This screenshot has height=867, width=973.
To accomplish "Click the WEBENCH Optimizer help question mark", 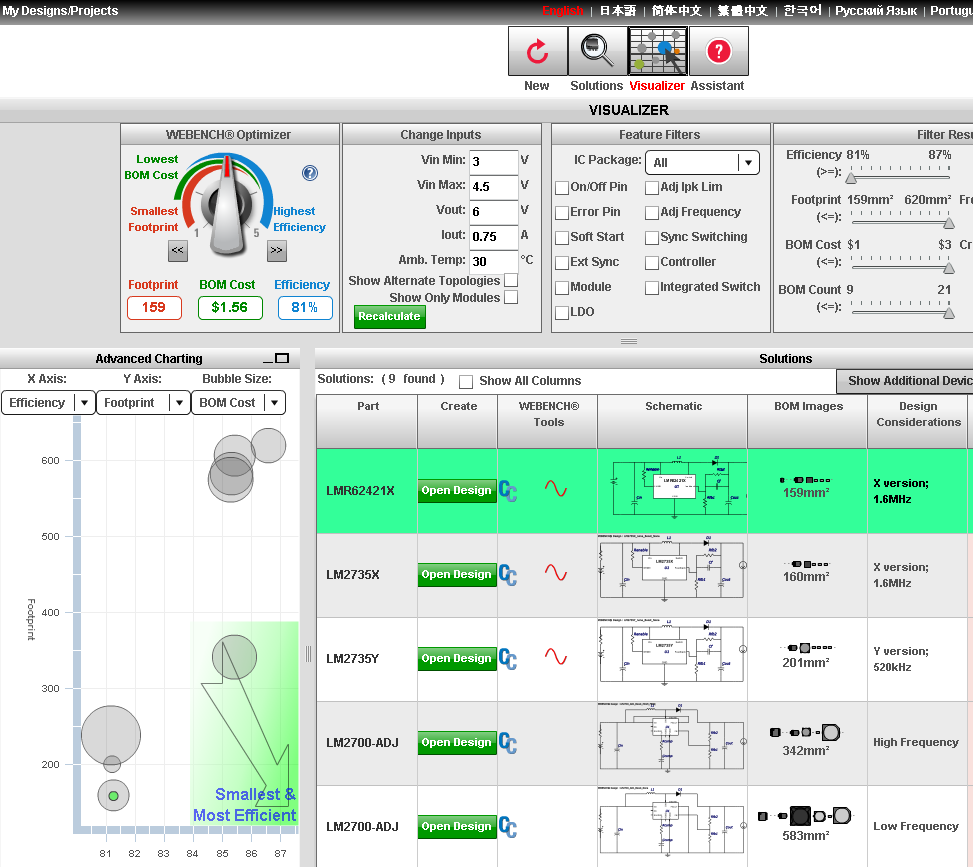I will click(x=310, y=173).
